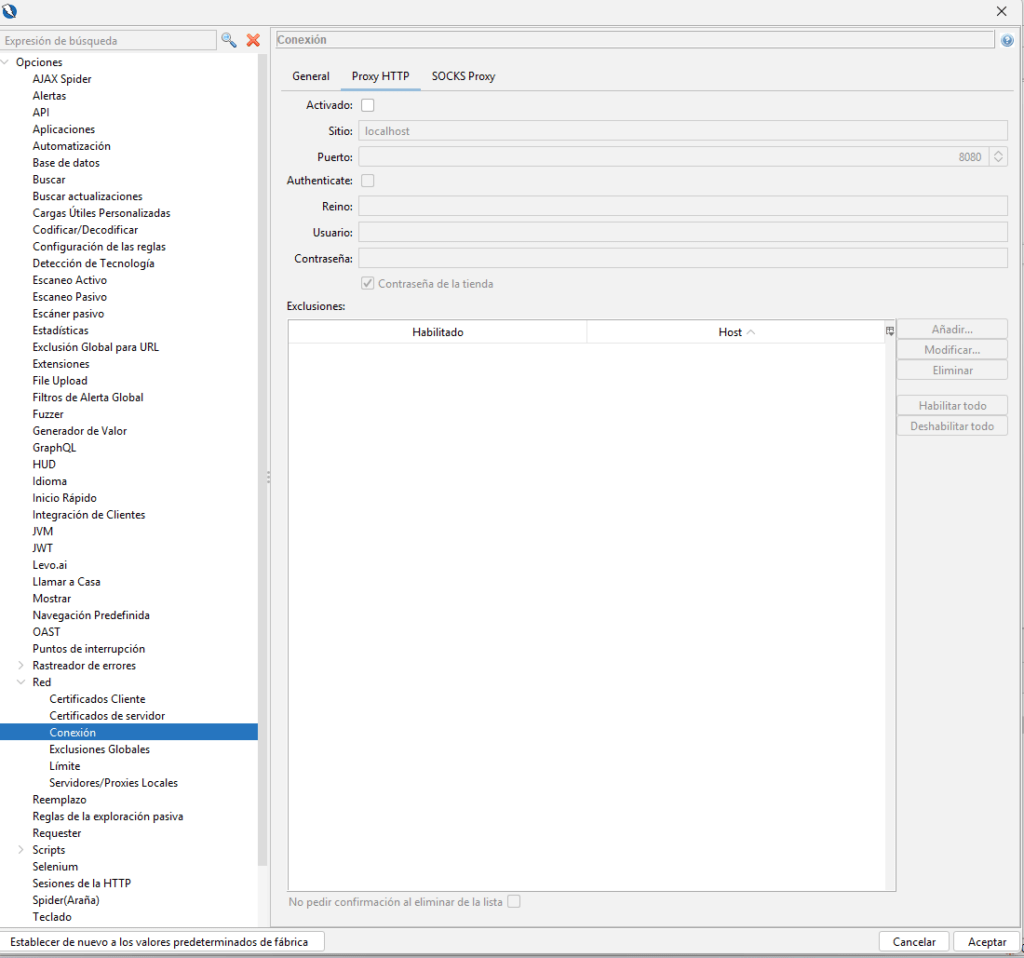The image size is (1024, 958).
Task: Switch to the General tab
Action: click(310, 76)
